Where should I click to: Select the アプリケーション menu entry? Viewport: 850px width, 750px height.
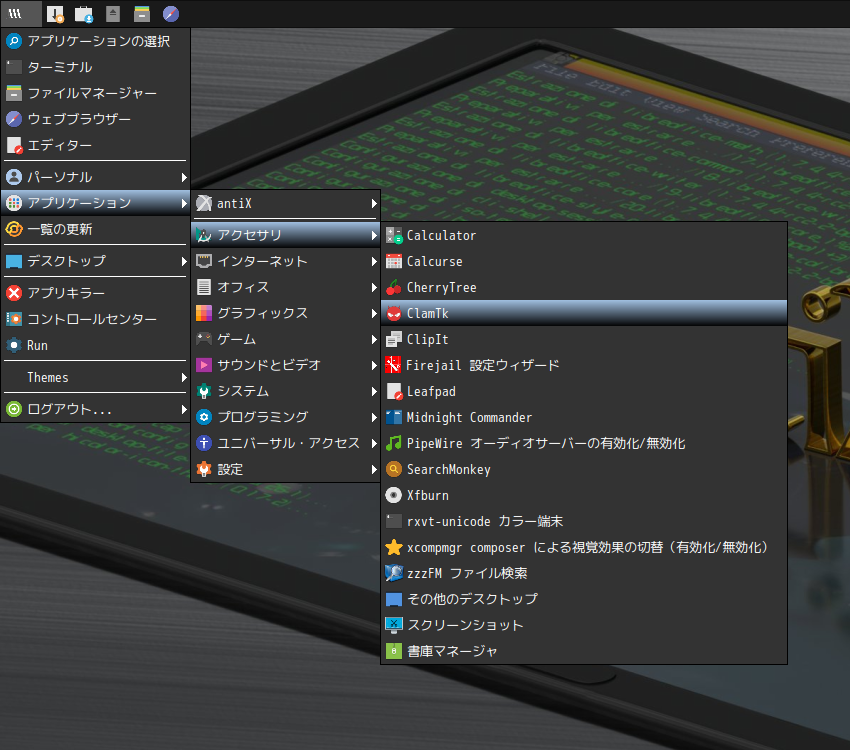96,203
